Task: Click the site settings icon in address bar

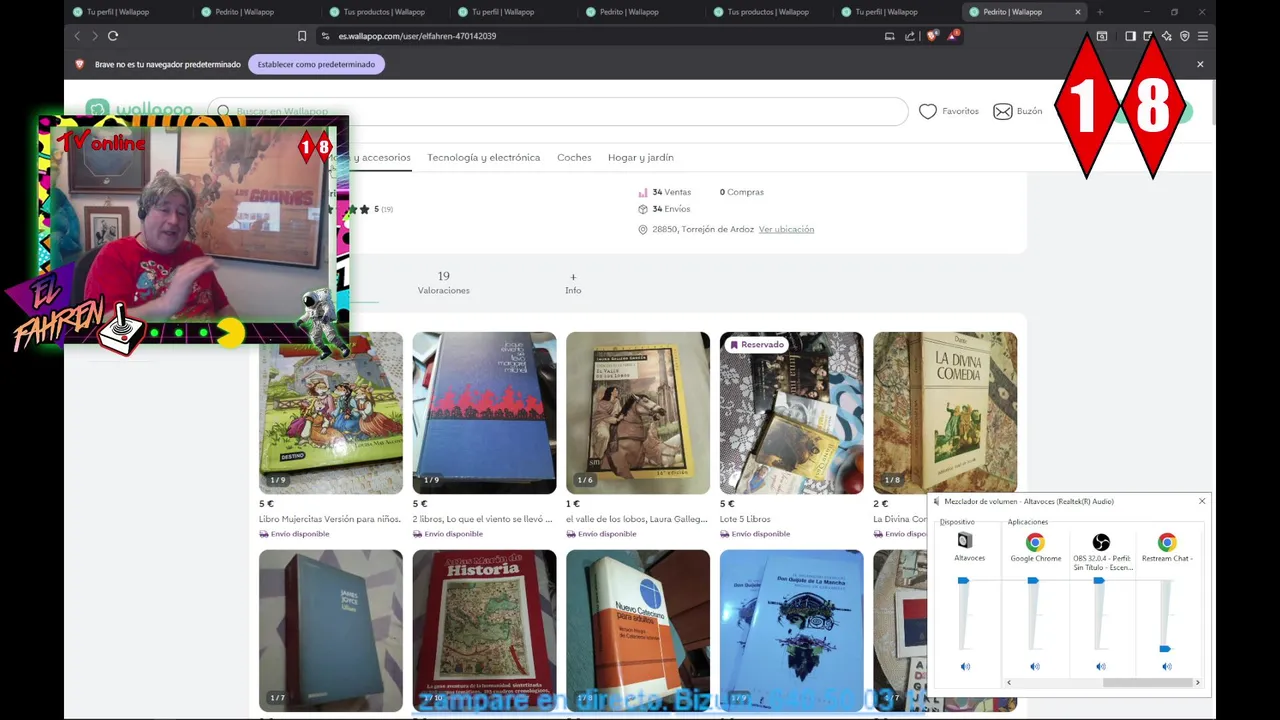Action: click(325, 36)
